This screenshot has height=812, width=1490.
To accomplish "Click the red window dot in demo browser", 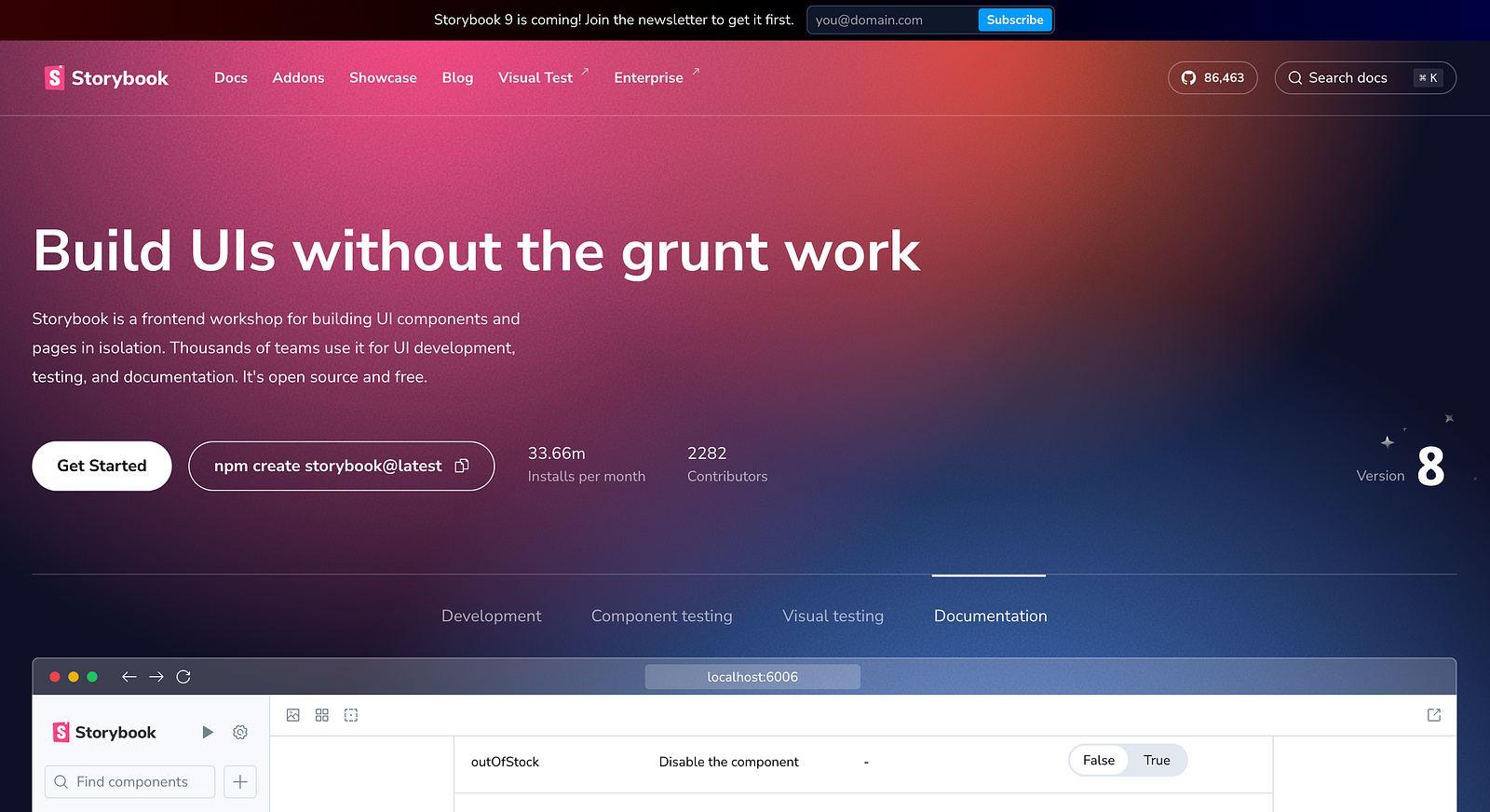I will tap(55, 677).
